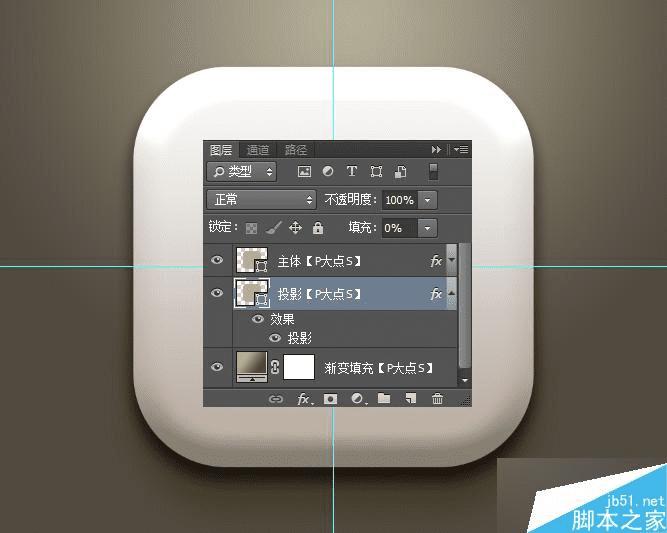Switch to the 通道 tab

tap(258, 150)
